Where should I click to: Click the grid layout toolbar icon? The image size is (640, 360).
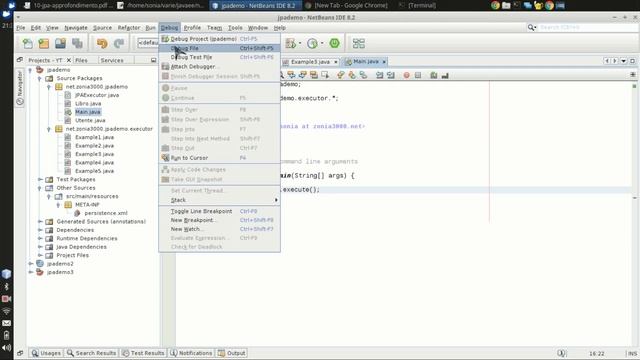point(358,43)
